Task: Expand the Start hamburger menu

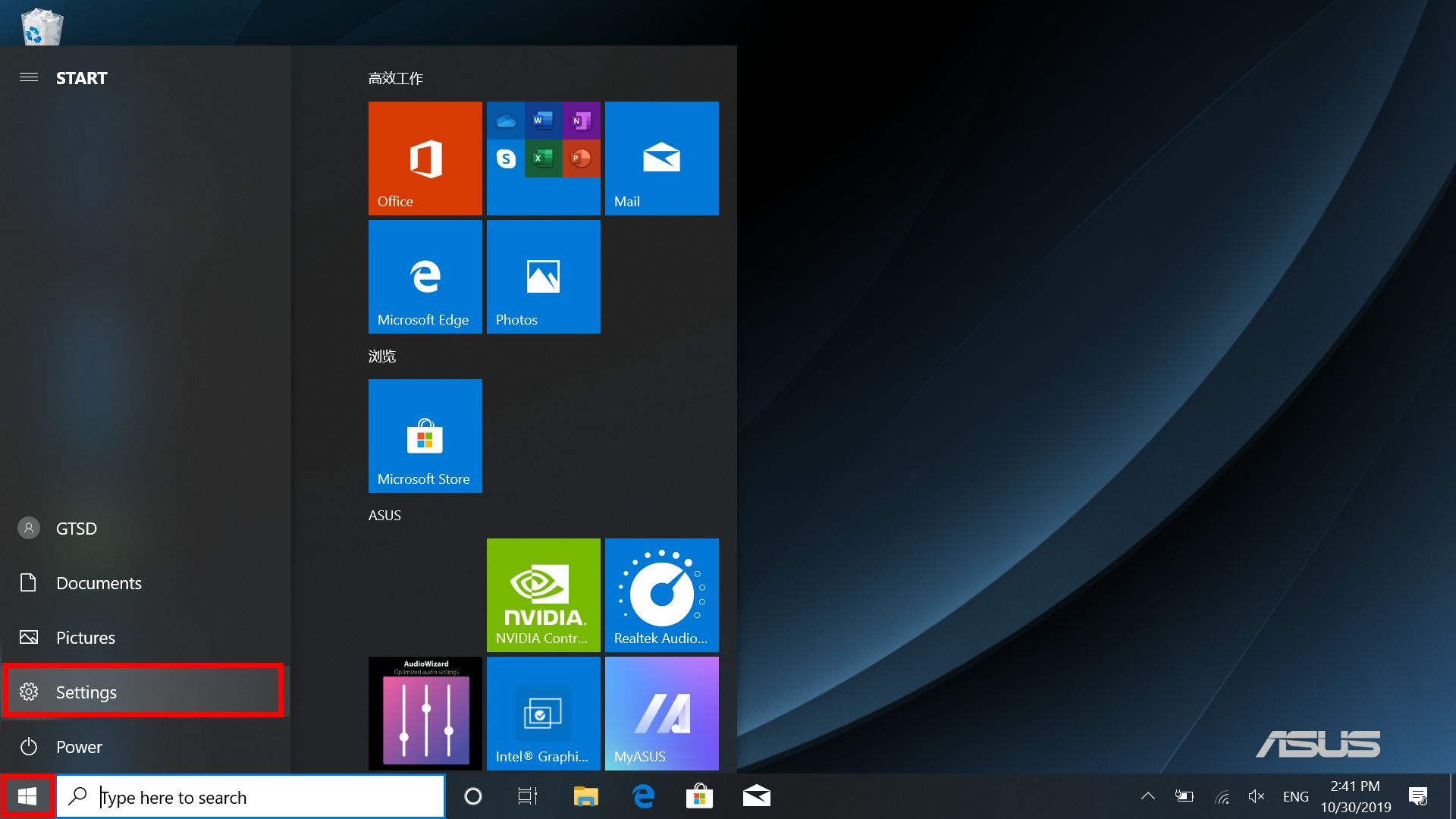Action: point(29,77)
